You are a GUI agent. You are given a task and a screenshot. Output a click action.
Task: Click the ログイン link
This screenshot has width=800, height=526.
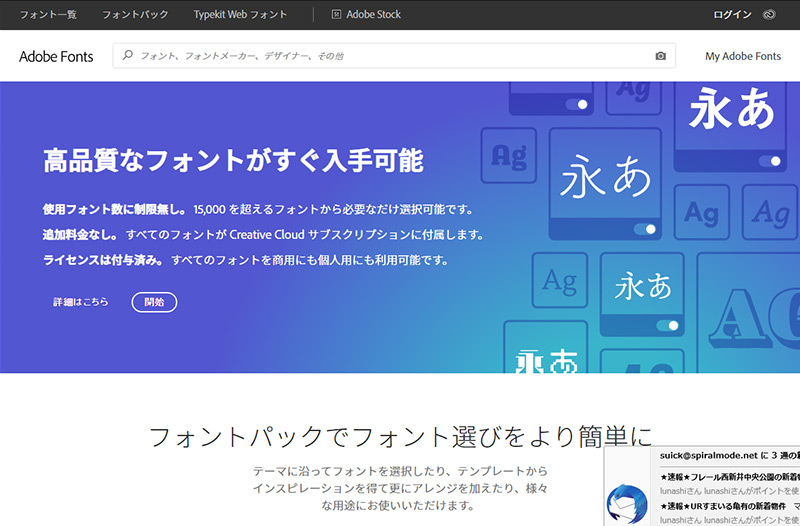pyautogui.click(x=732, y=14)
